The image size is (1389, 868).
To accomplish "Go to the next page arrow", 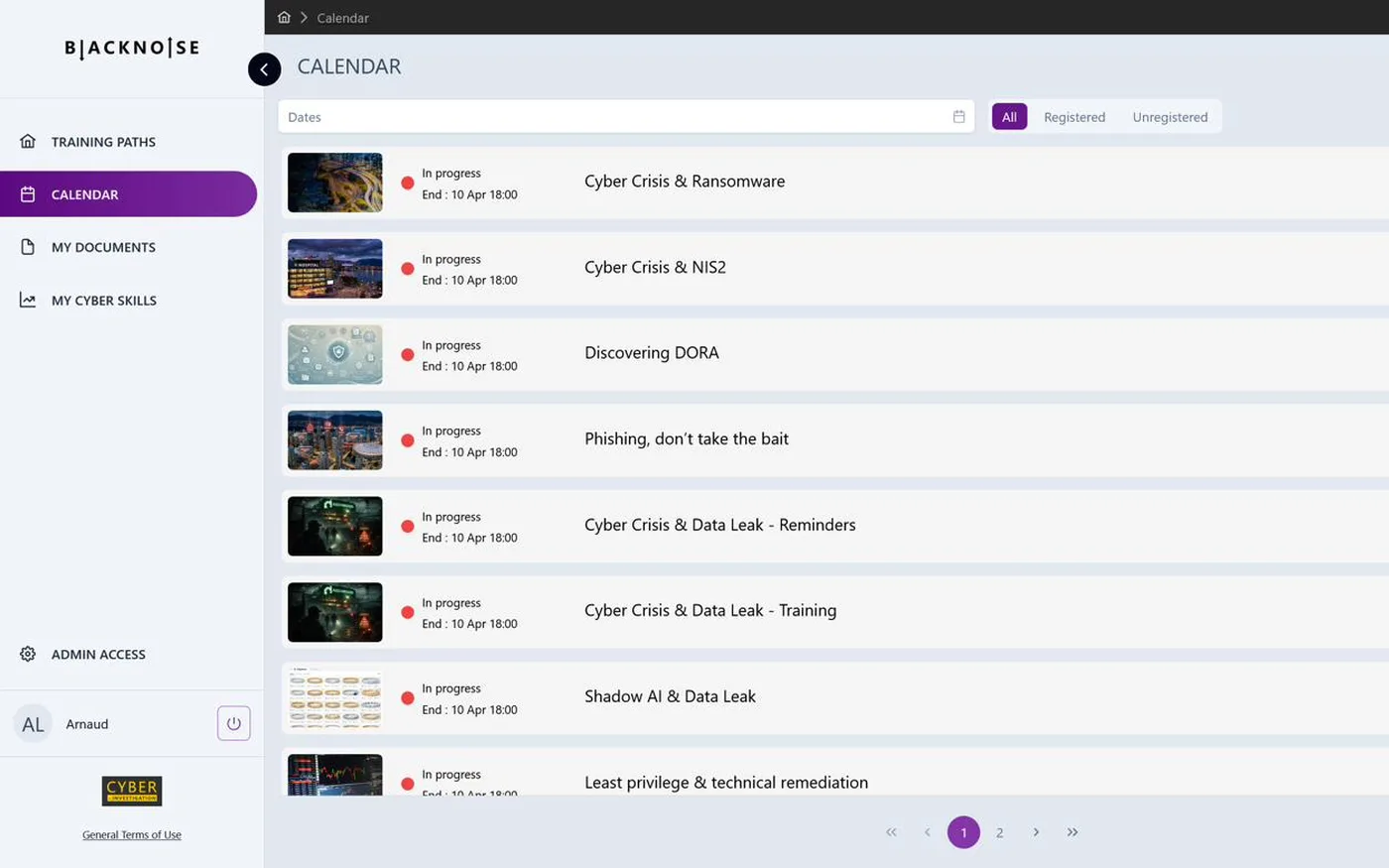I will tap(1036, 832).
